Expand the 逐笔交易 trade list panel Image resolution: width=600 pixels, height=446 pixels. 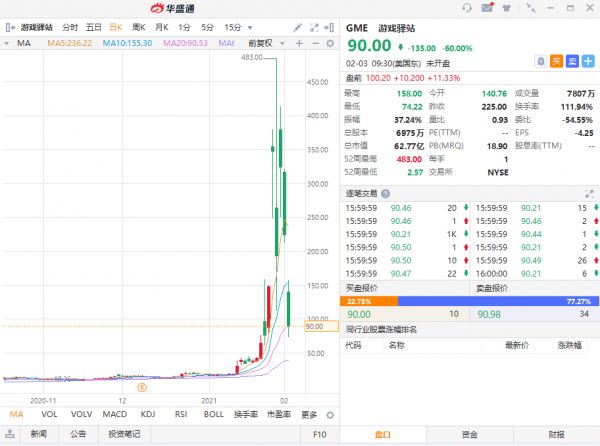point(591,194)
